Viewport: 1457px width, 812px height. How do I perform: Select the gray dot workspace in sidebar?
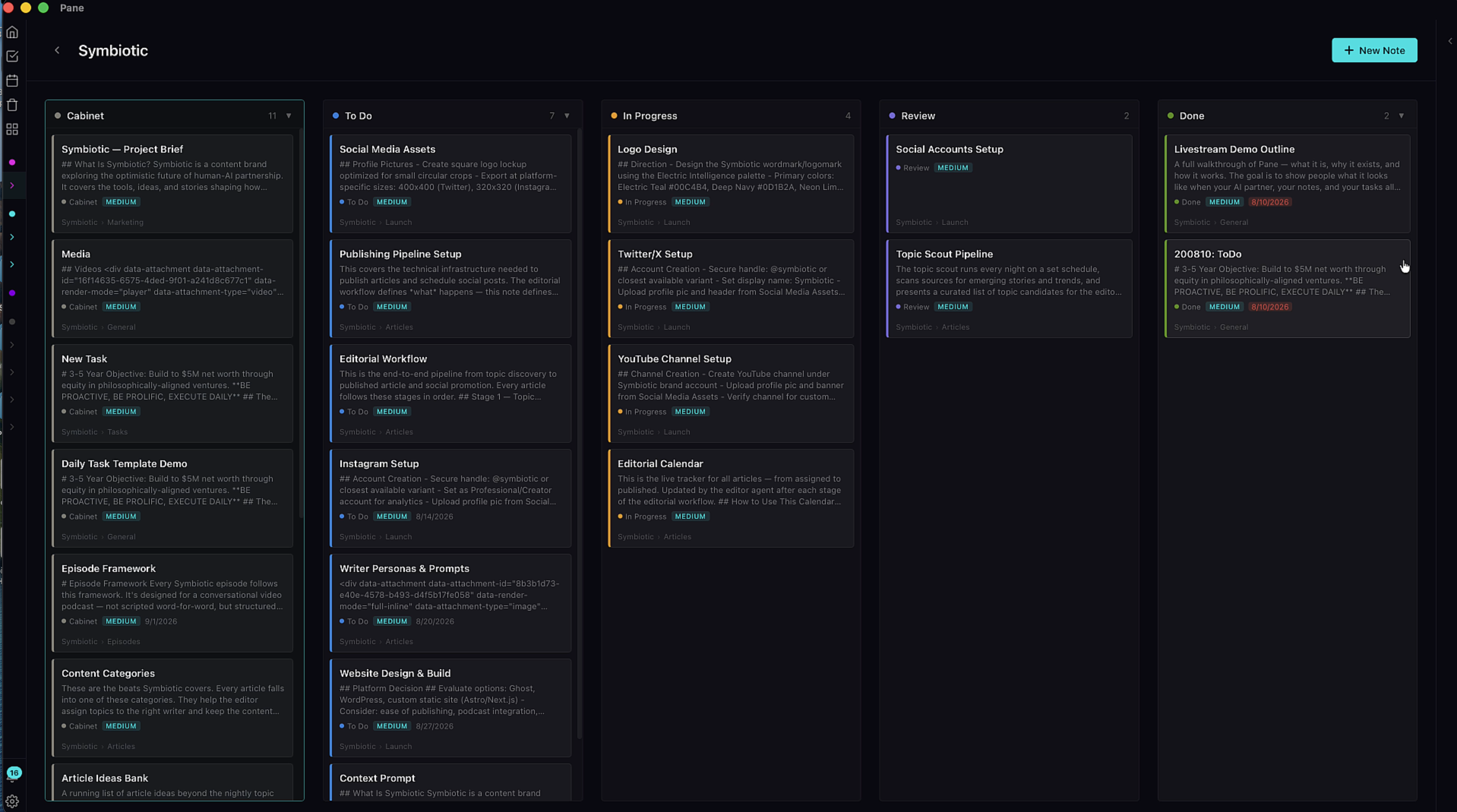pos(12,322)
